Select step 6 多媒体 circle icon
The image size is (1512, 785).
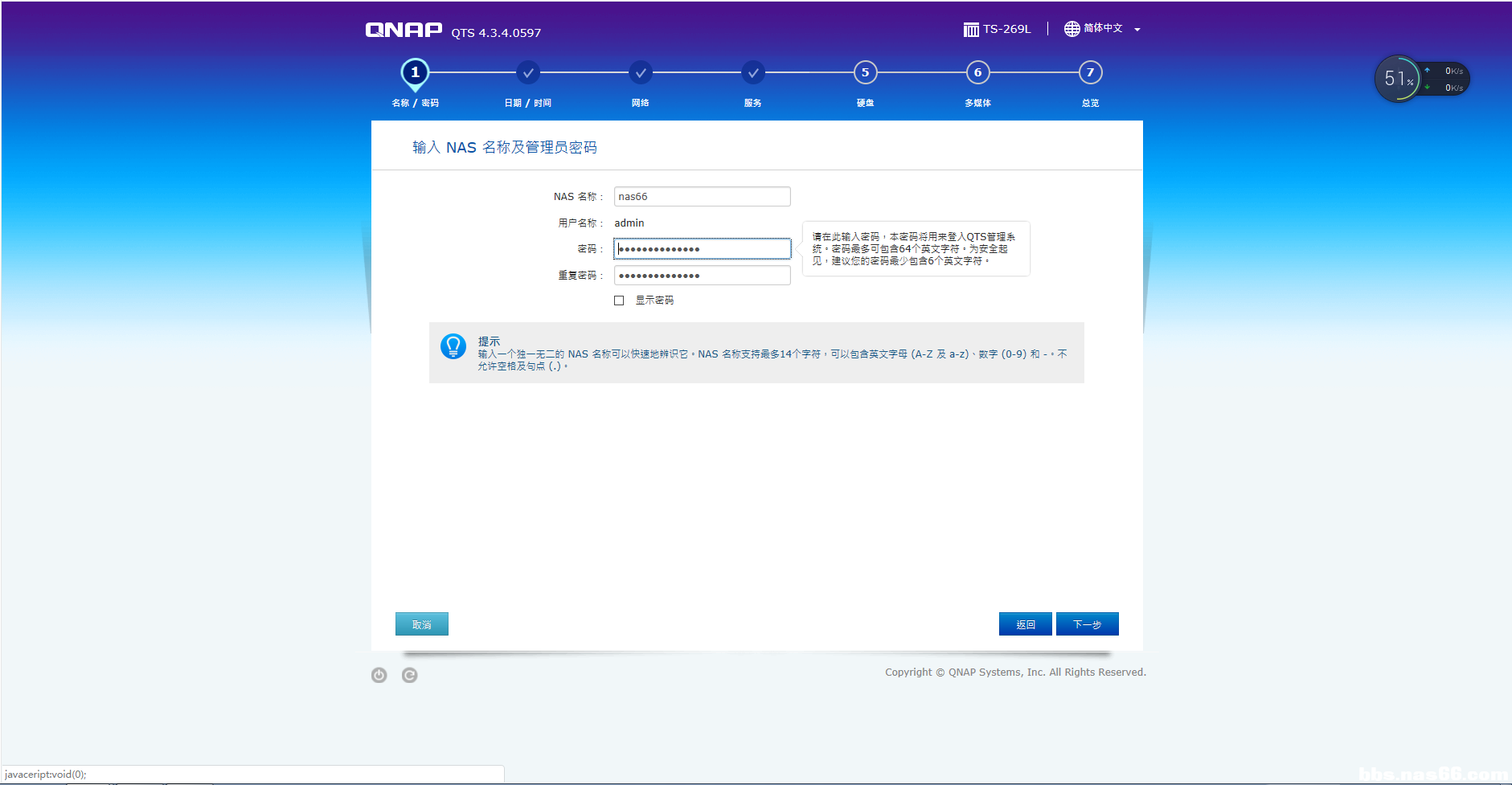977,72
